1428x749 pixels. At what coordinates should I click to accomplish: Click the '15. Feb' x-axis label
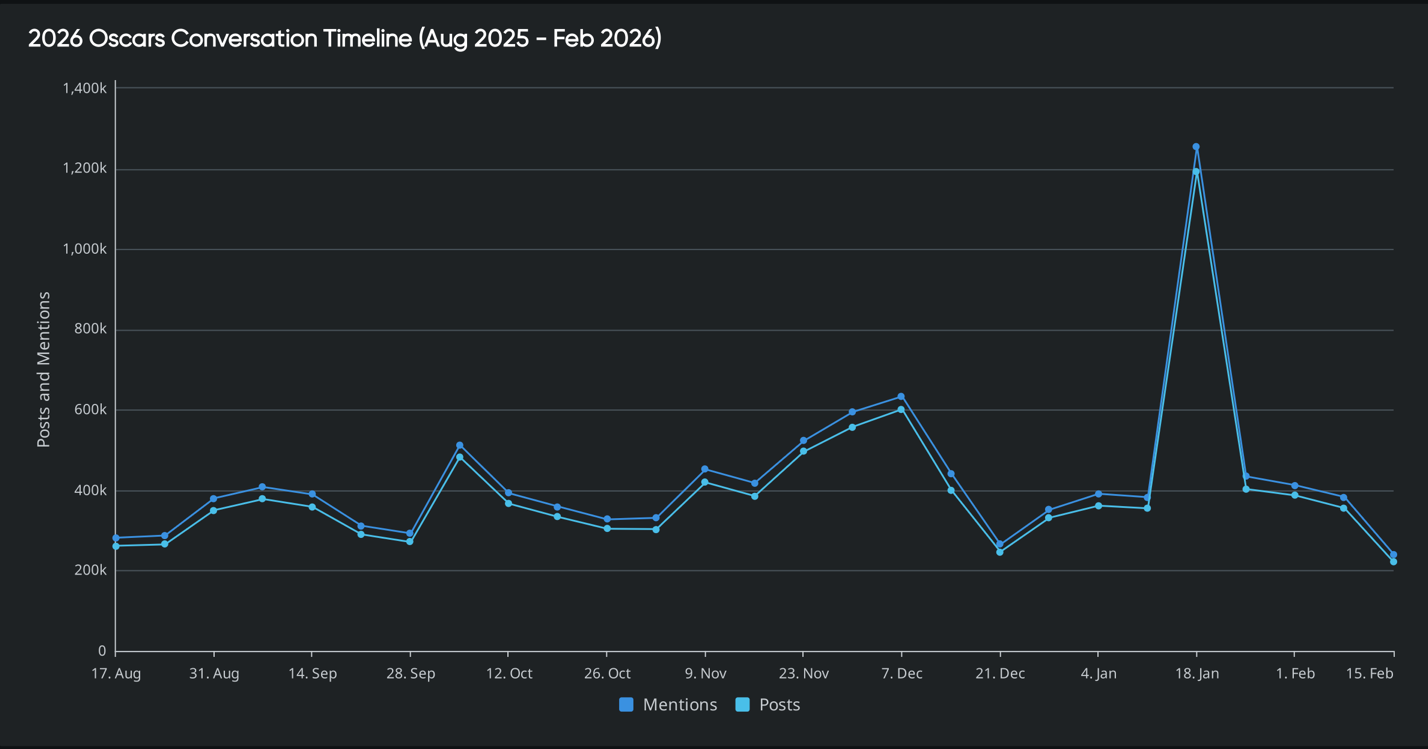[1369, 674]
